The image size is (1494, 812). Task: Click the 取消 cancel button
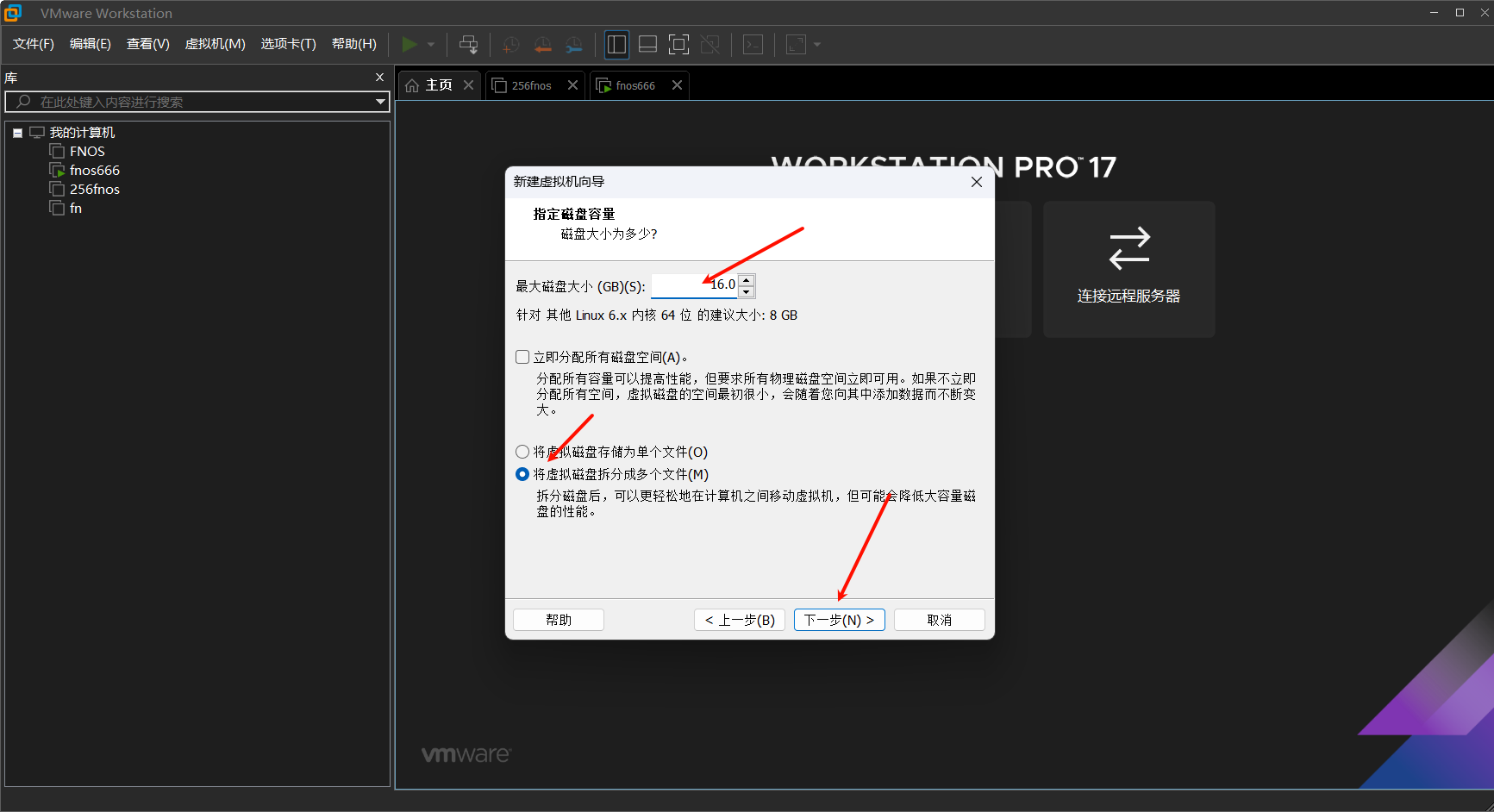pos(940,620)
